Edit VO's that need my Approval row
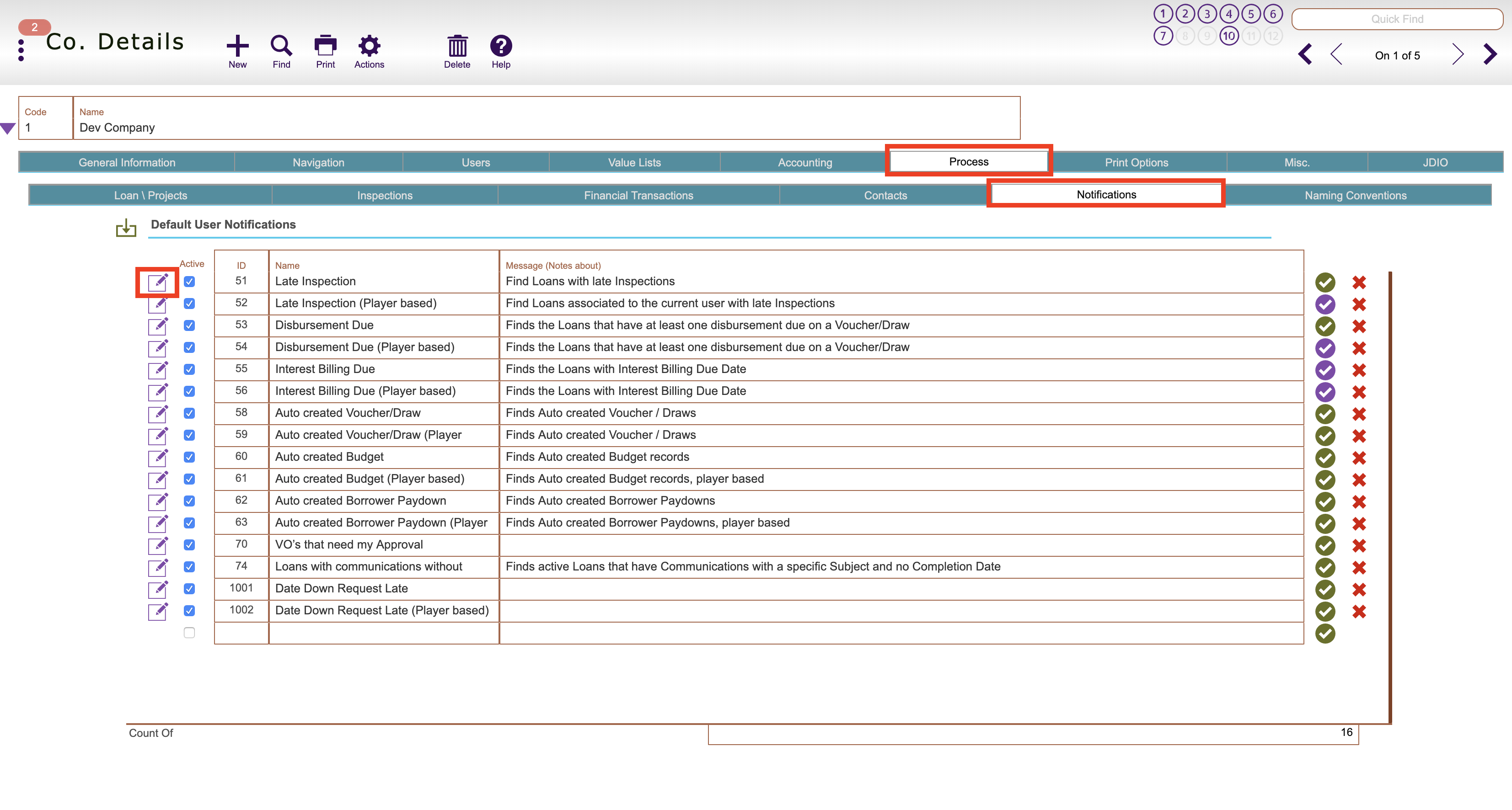Screen dimensions: 1512x810 [x=158, y=545]
